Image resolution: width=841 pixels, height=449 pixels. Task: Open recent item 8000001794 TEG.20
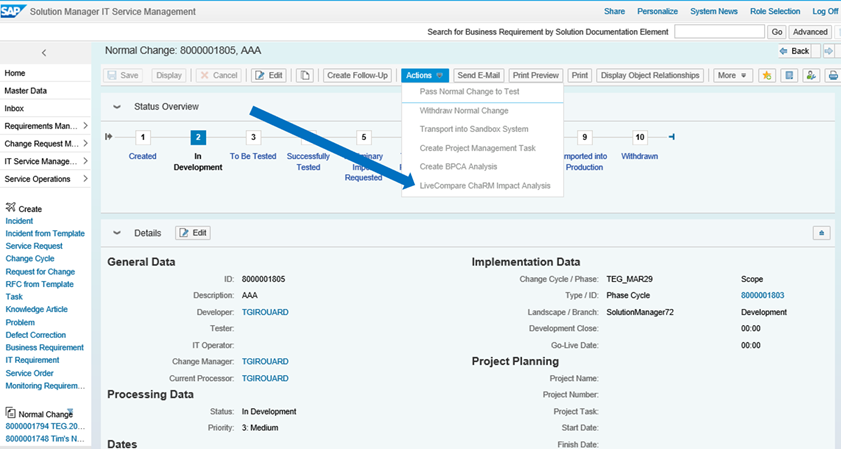tap(45, 426)
